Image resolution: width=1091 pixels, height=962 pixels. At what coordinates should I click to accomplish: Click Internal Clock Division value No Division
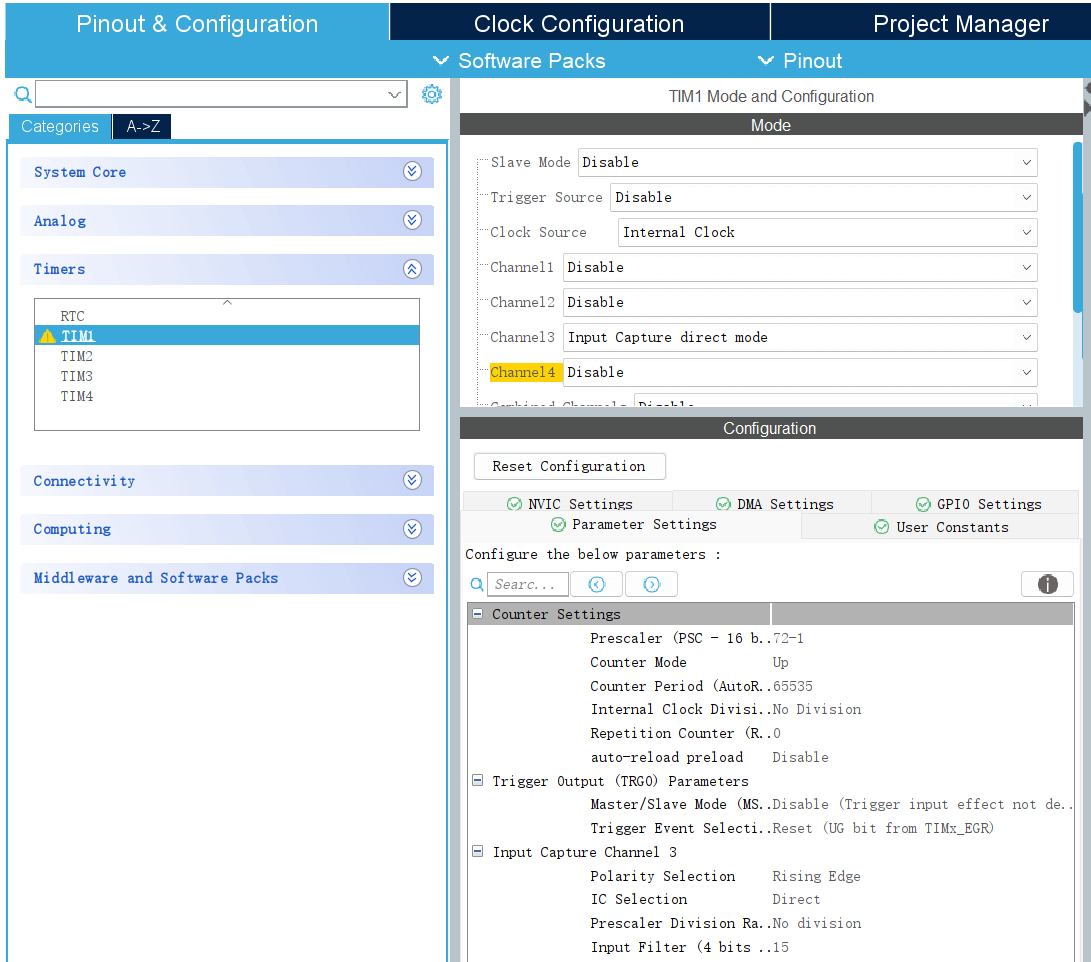click(x=817, y=710)
